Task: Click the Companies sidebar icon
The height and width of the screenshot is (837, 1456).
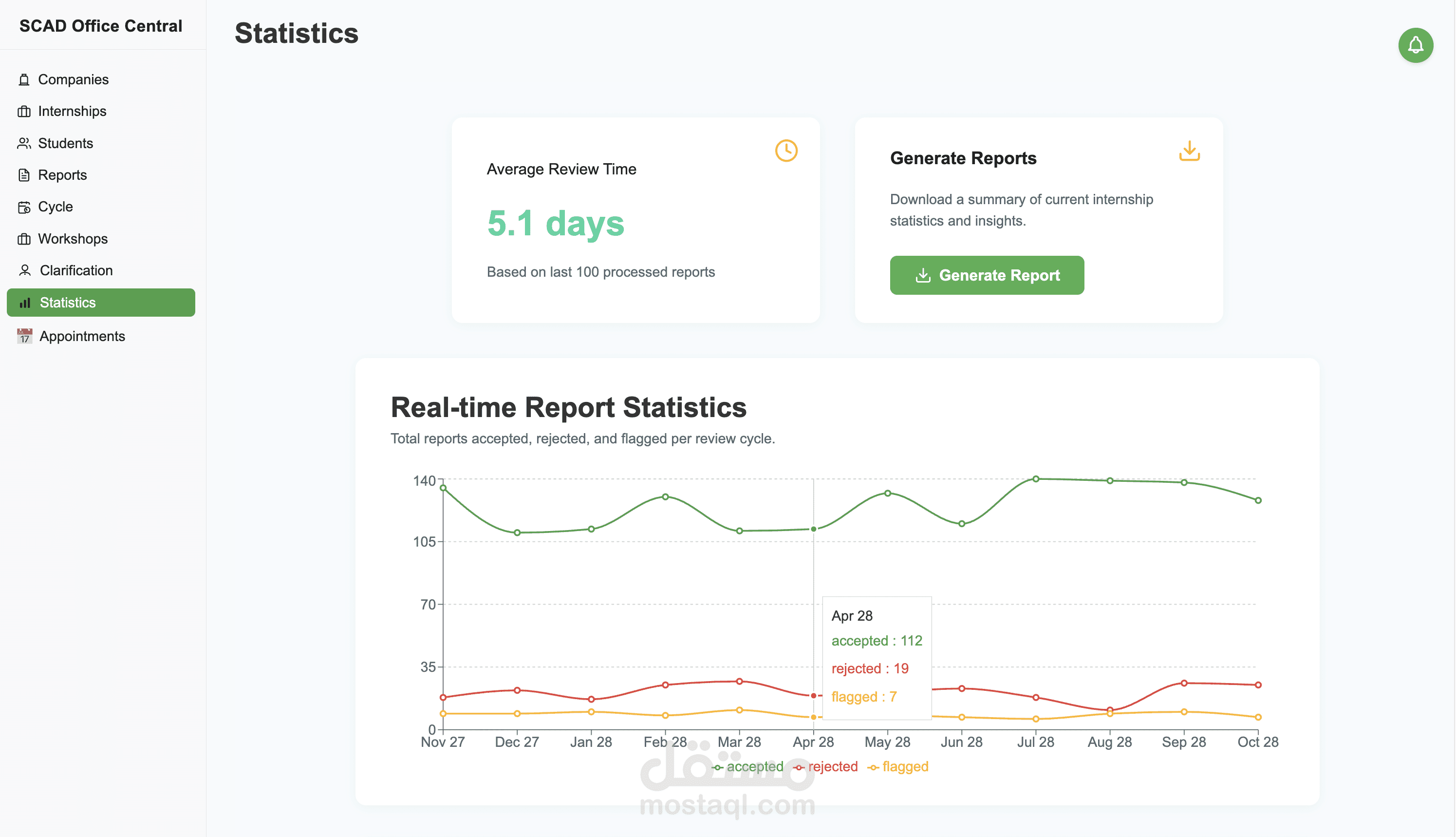Action: (x=24, y=79)
